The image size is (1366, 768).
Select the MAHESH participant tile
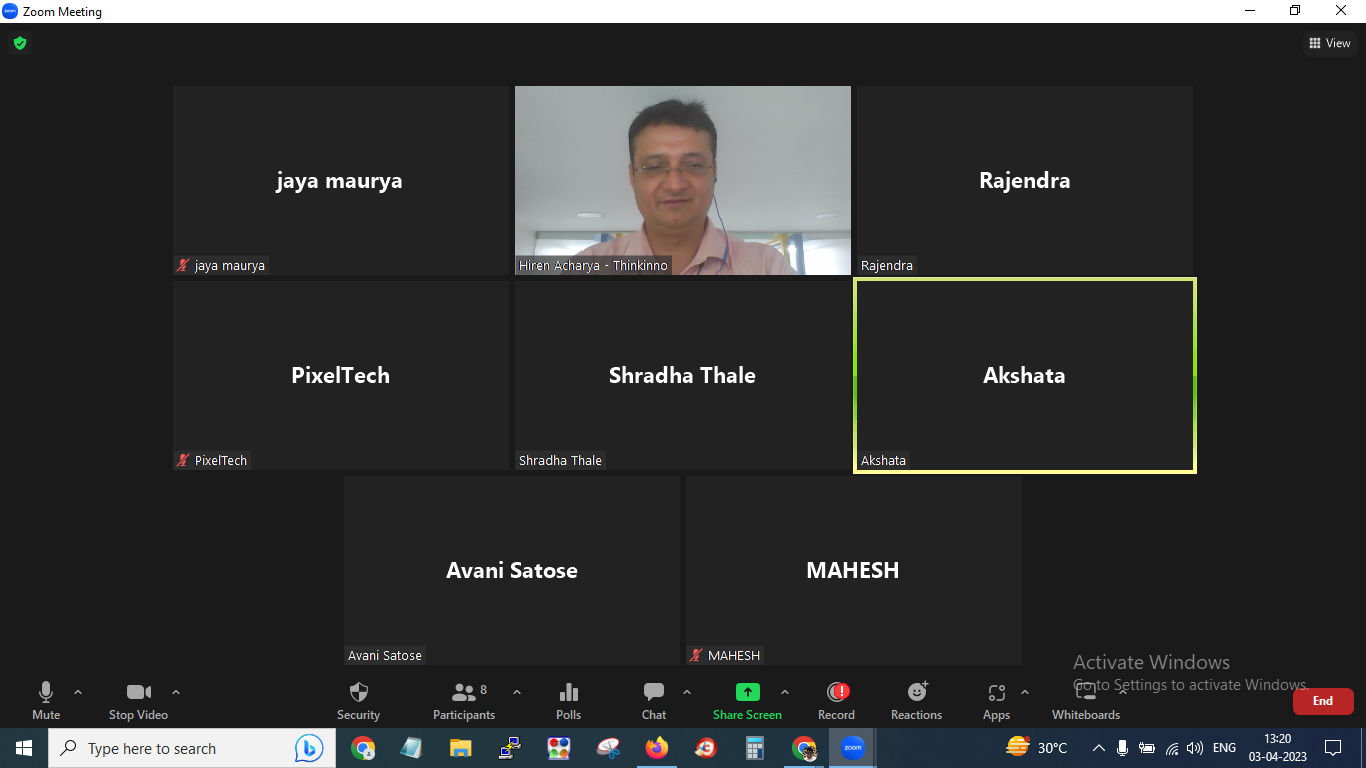coord(854,570)
